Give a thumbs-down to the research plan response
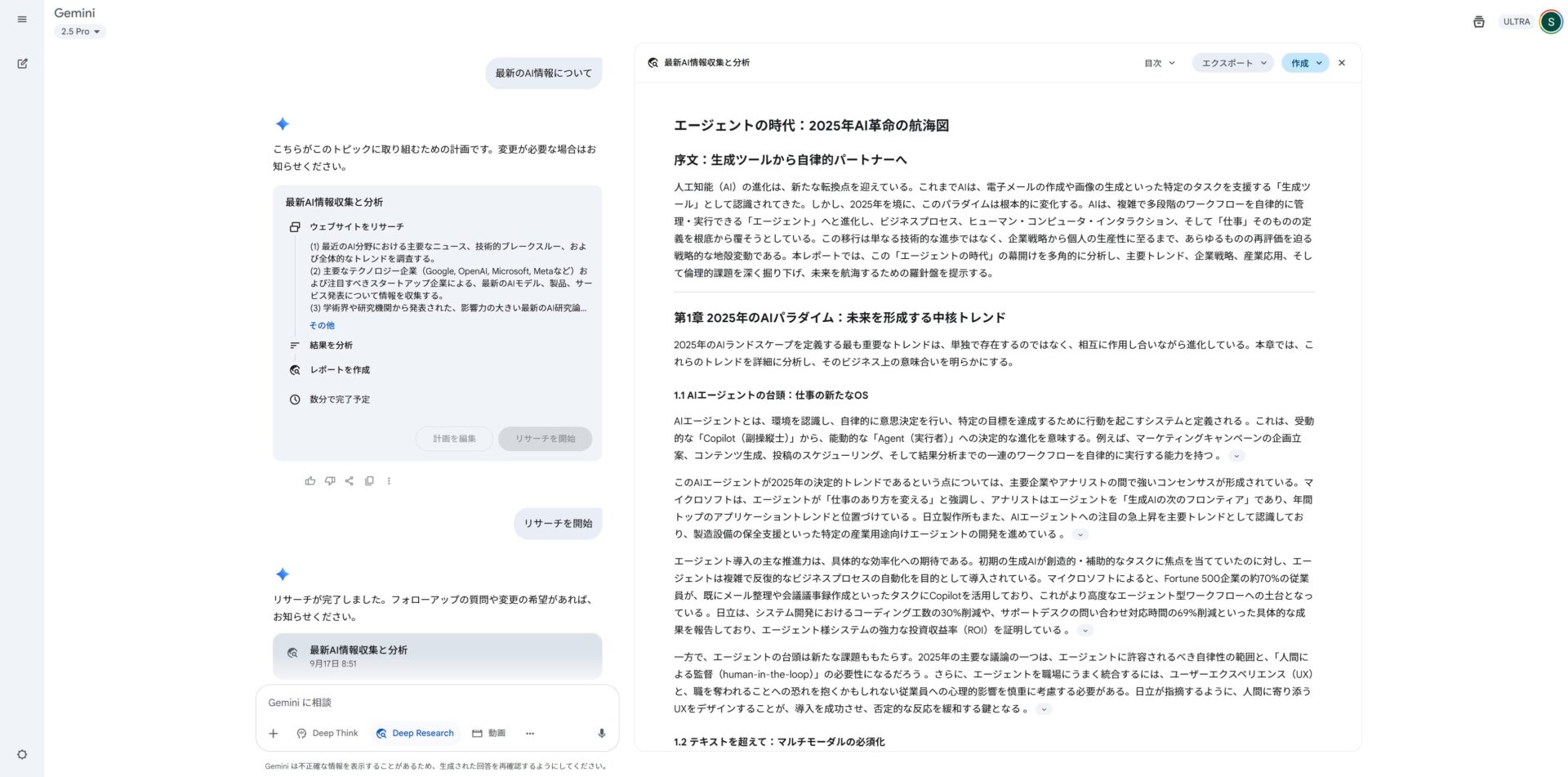 pos(330,481)
